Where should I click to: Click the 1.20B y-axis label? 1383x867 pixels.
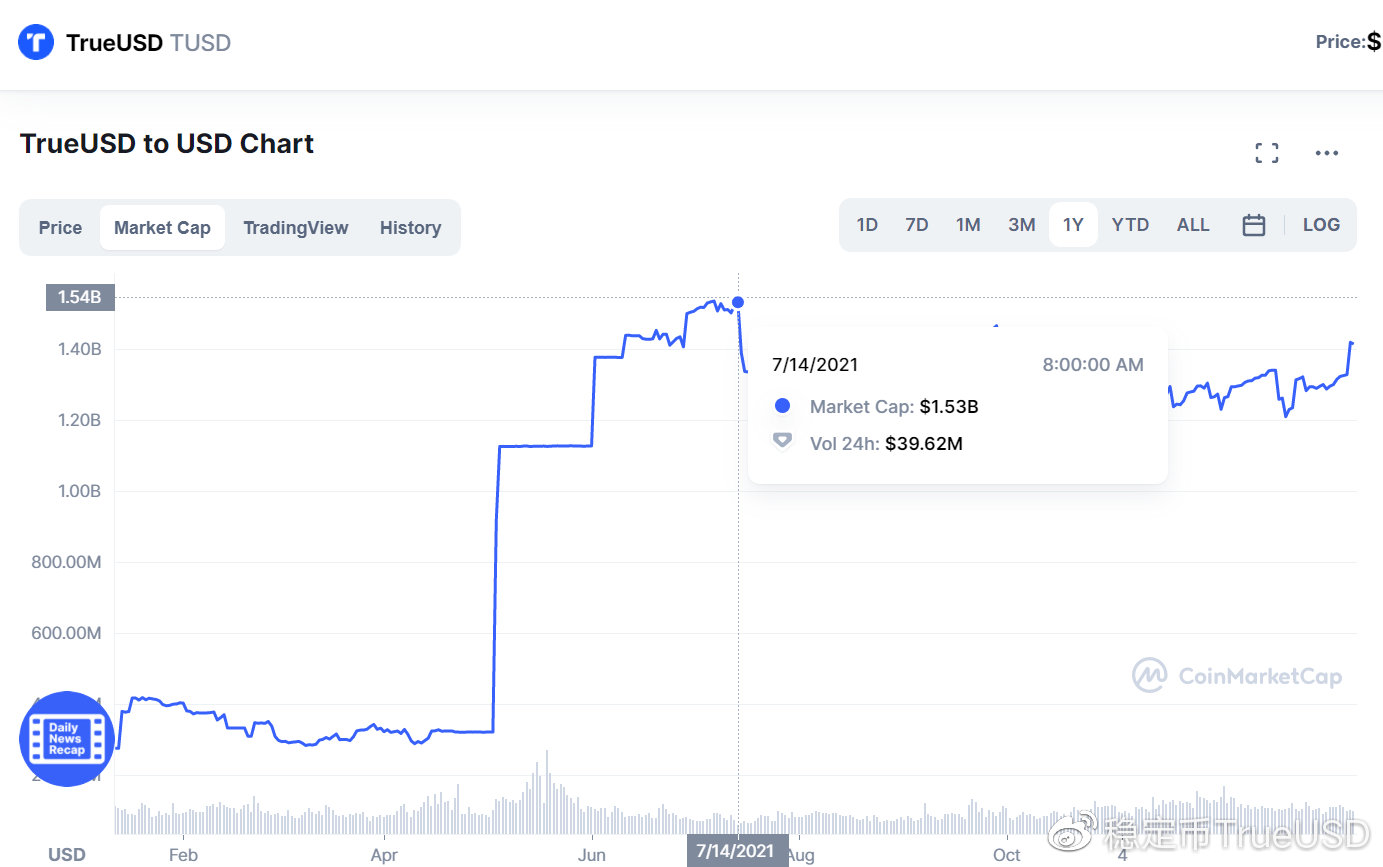(x=80, y=420)
